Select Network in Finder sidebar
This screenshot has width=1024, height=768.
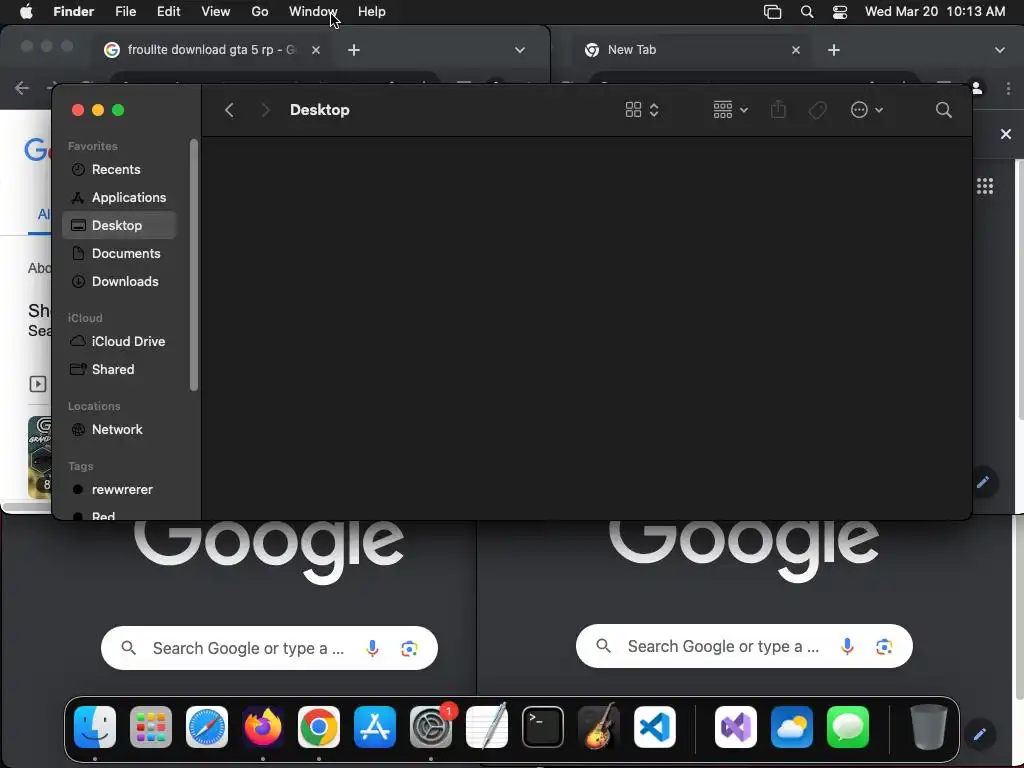click(120, 430)
